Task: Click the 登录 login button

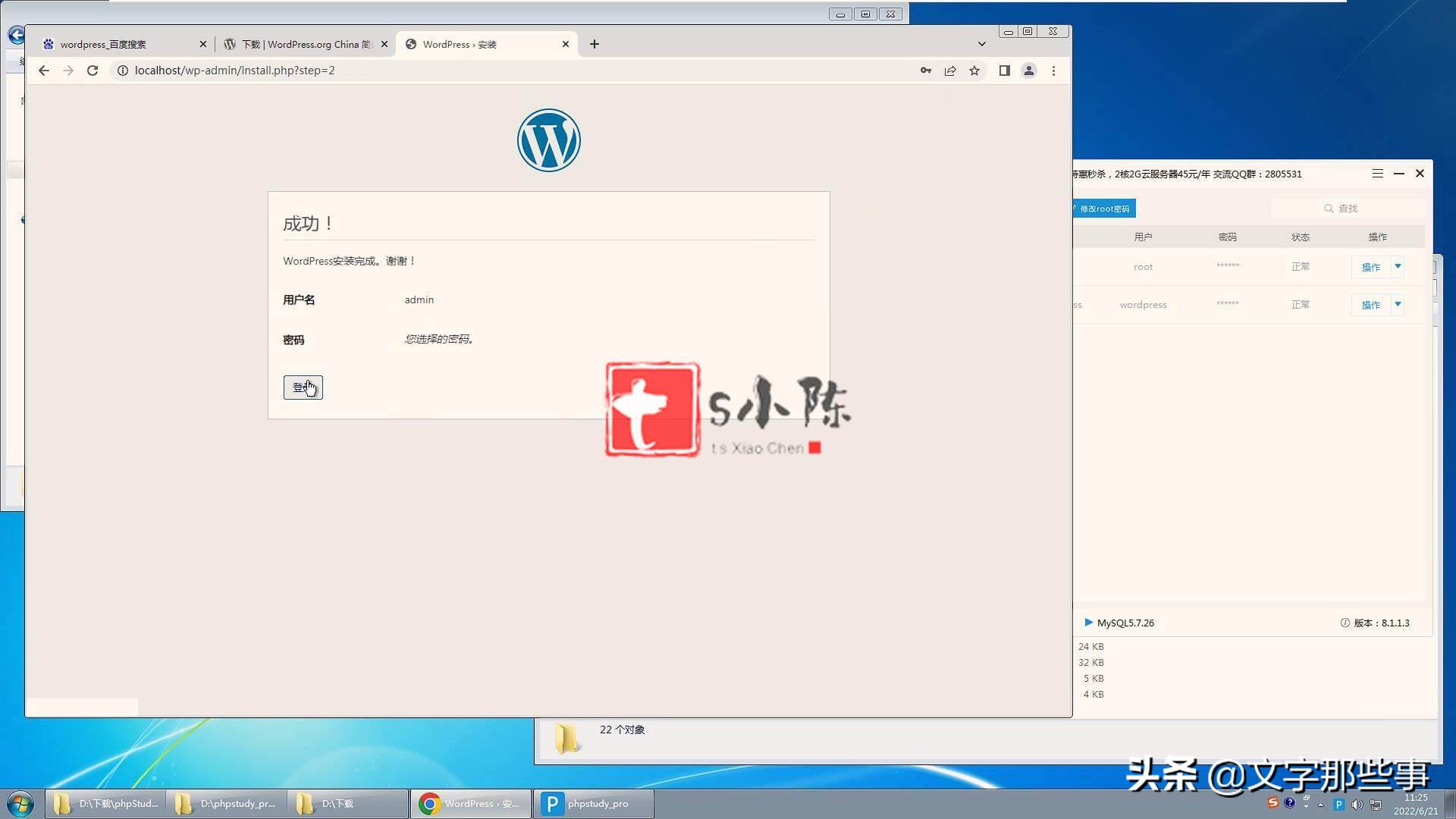Action: click(303, 387)
